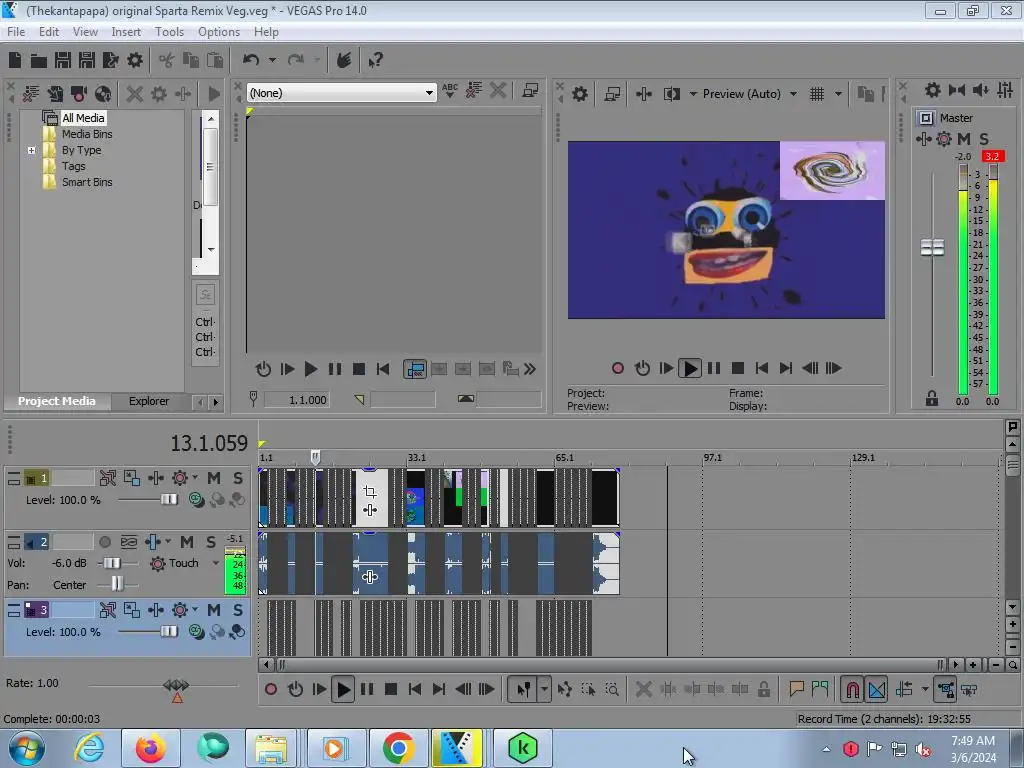This screenshot has height=768, width=1024.
Task: Open project Properties gear in main toolbar
Action: [x=135, y=61]
